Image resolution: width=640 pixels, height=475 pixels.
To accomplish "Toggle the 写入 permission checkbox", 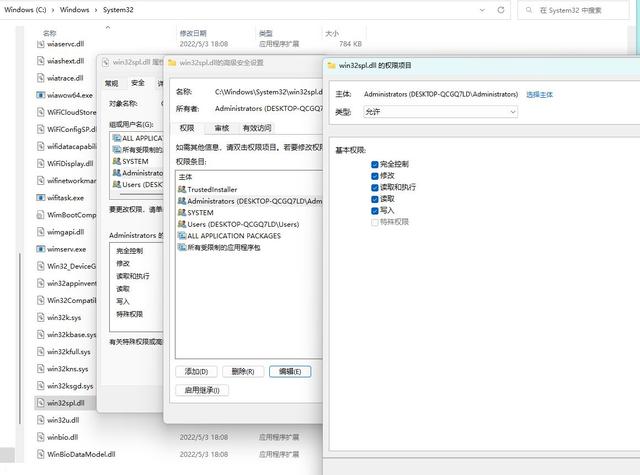I will tap(375, 211).
